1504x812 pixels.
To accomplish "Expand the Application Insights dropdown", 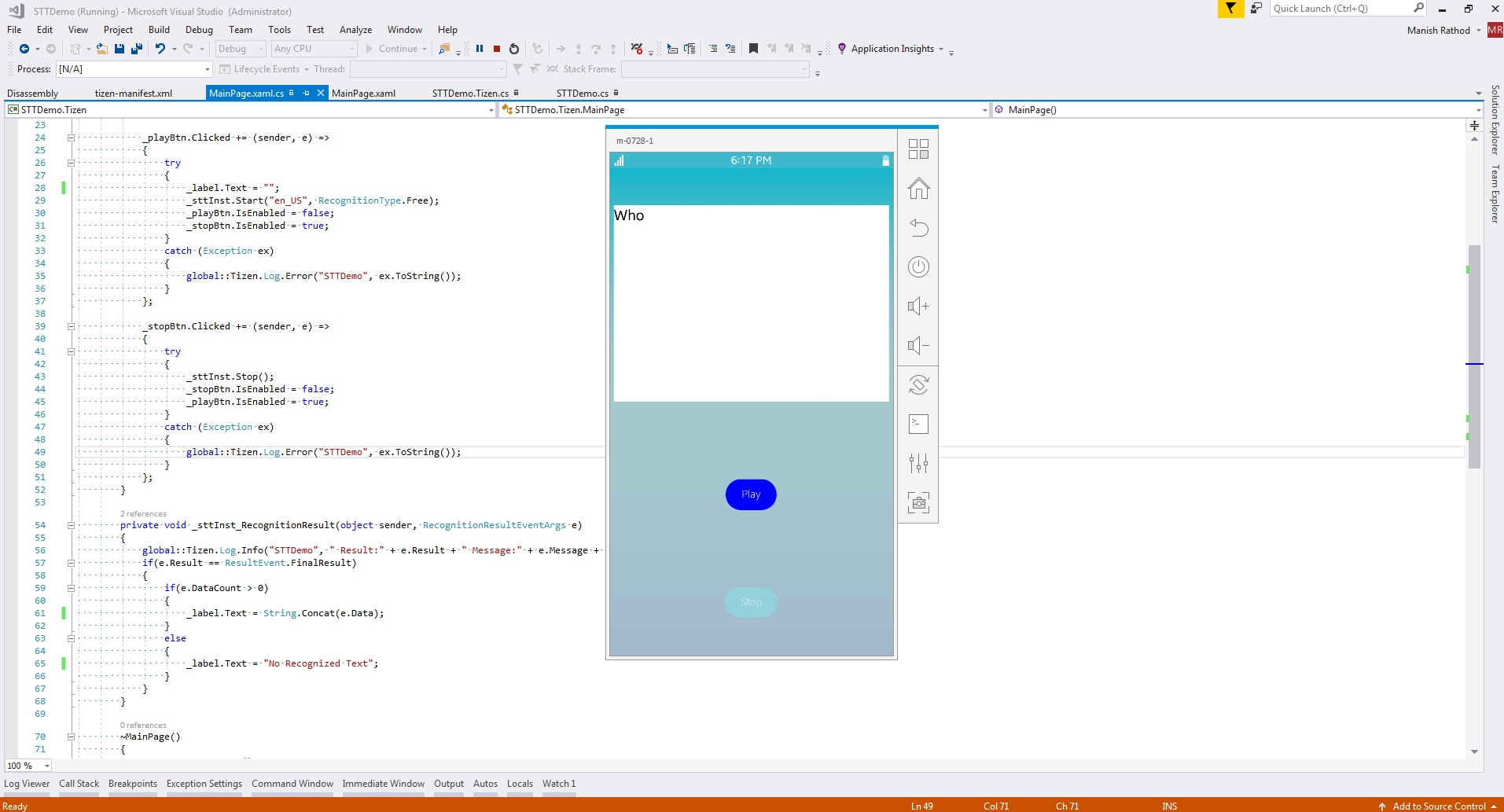I will (940, 49).
